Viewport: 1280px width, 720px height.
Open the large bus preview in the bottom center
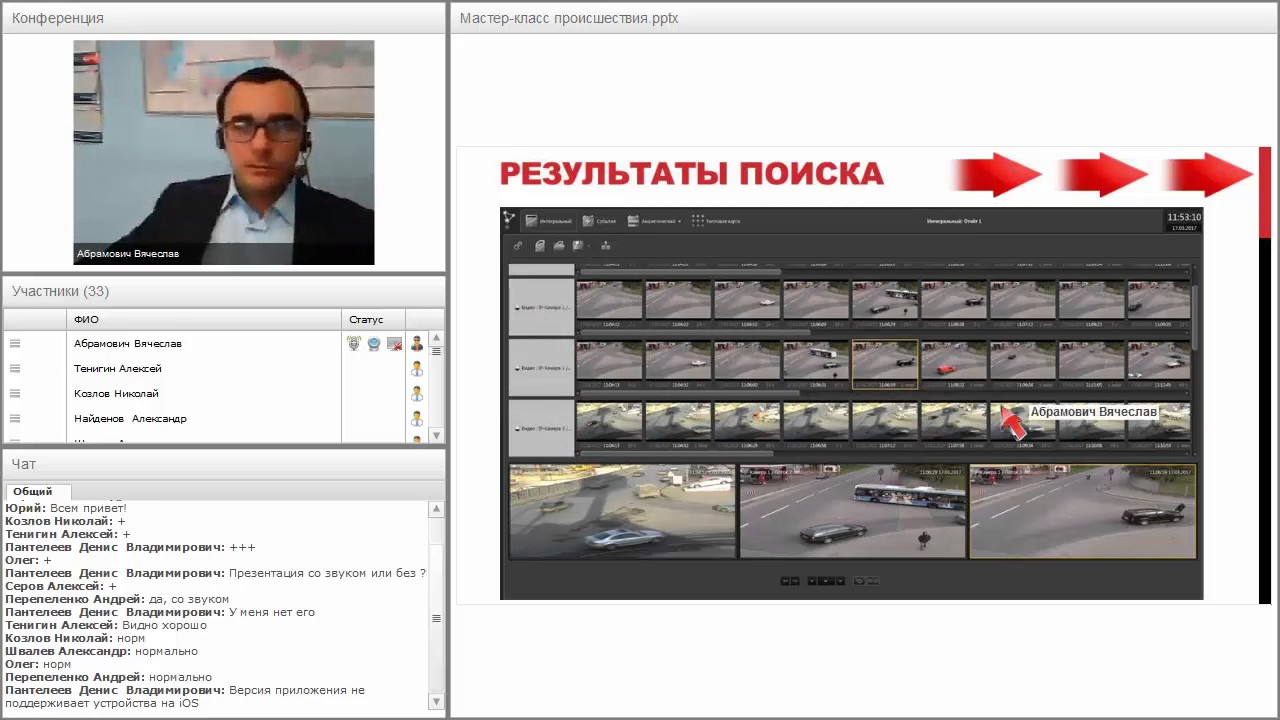coord(853,511)
